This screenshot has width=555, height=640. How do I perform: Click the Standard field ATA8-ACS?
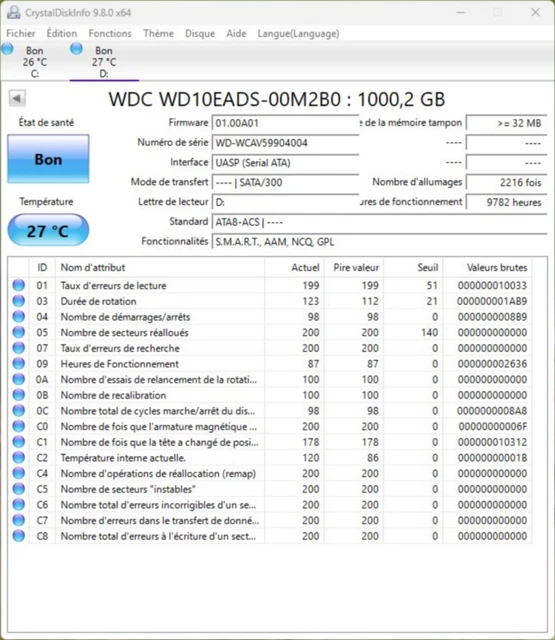379,222
